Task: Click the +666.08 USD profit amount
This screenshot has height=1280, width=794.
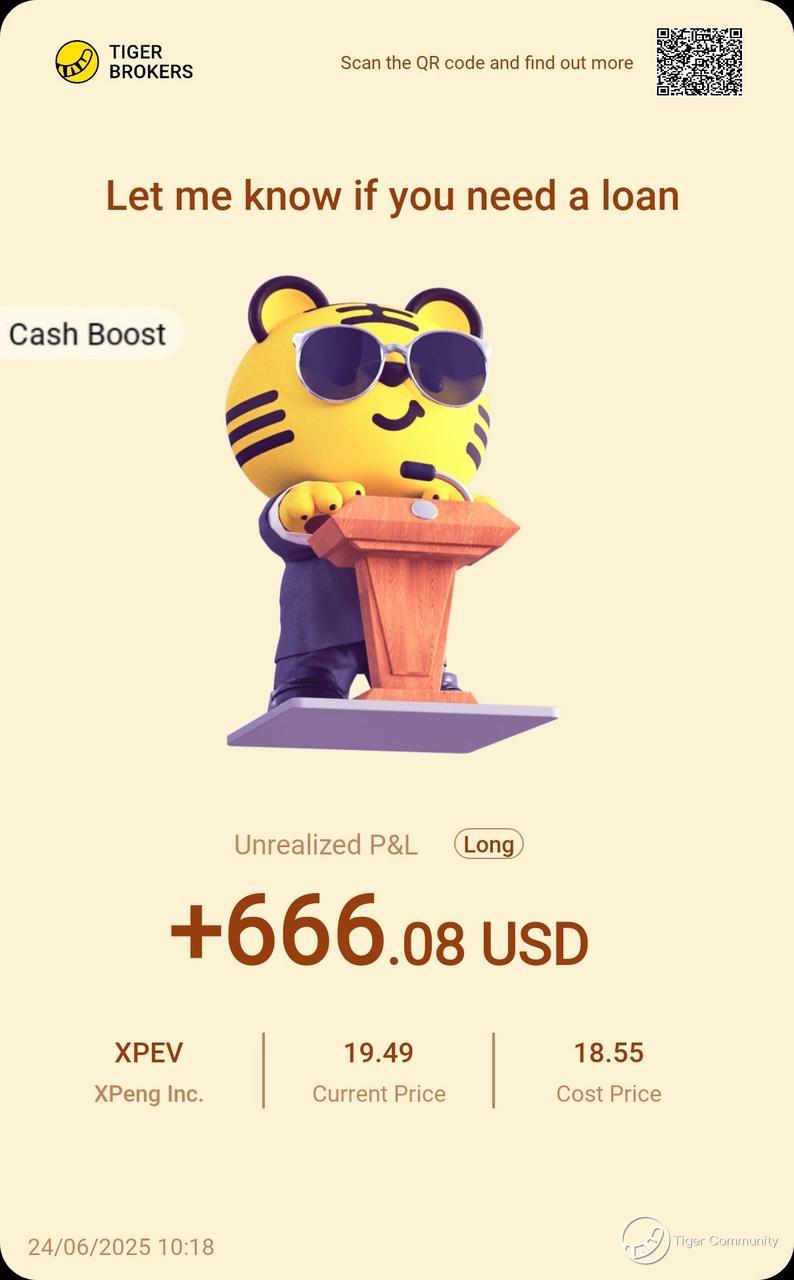Action: click(379, 932)
